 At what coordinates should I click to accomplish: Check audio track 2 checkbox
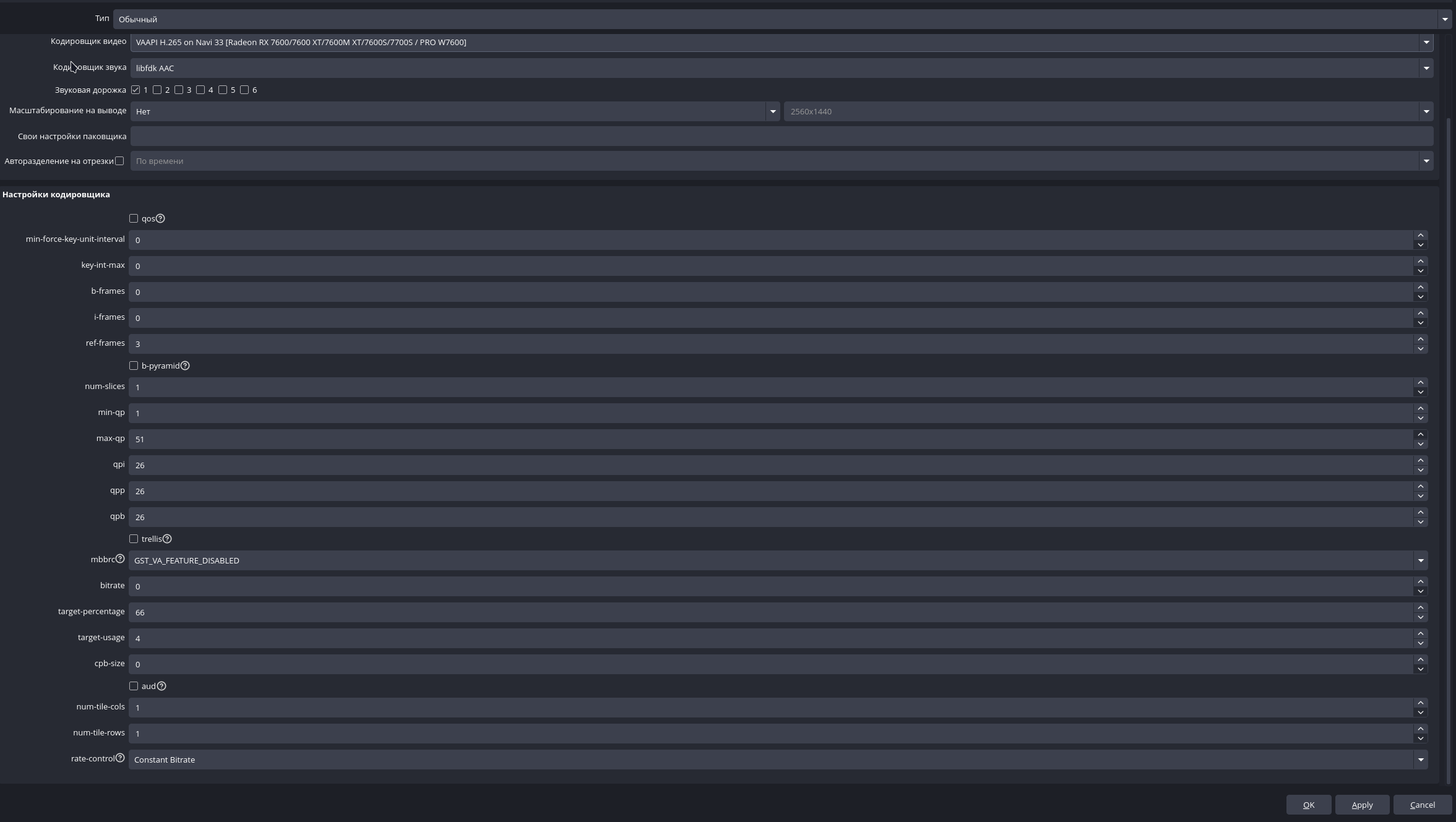(157, 90)
